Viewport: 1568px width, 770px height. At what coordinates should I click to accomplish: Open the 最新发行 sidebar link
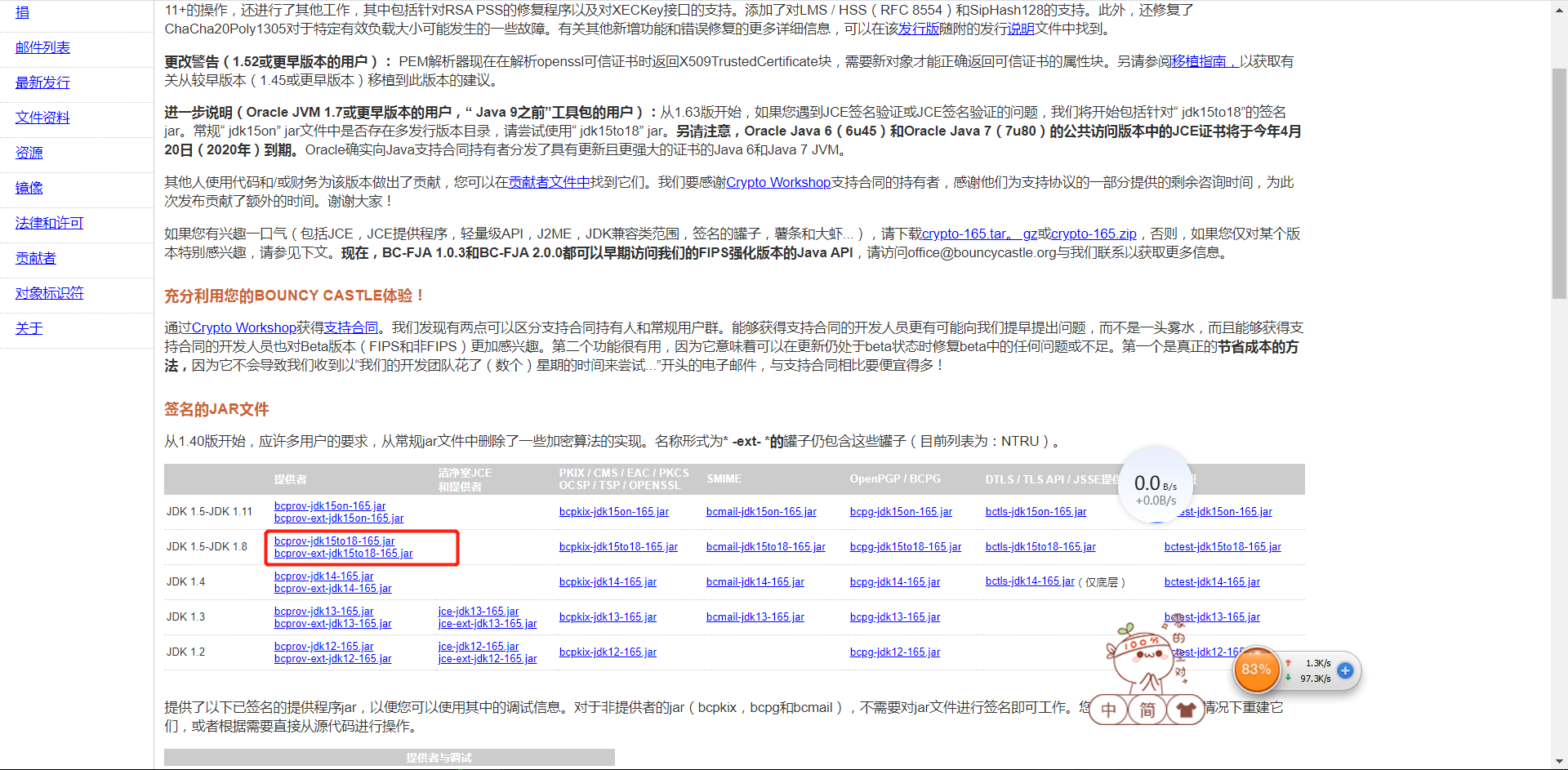42,82
